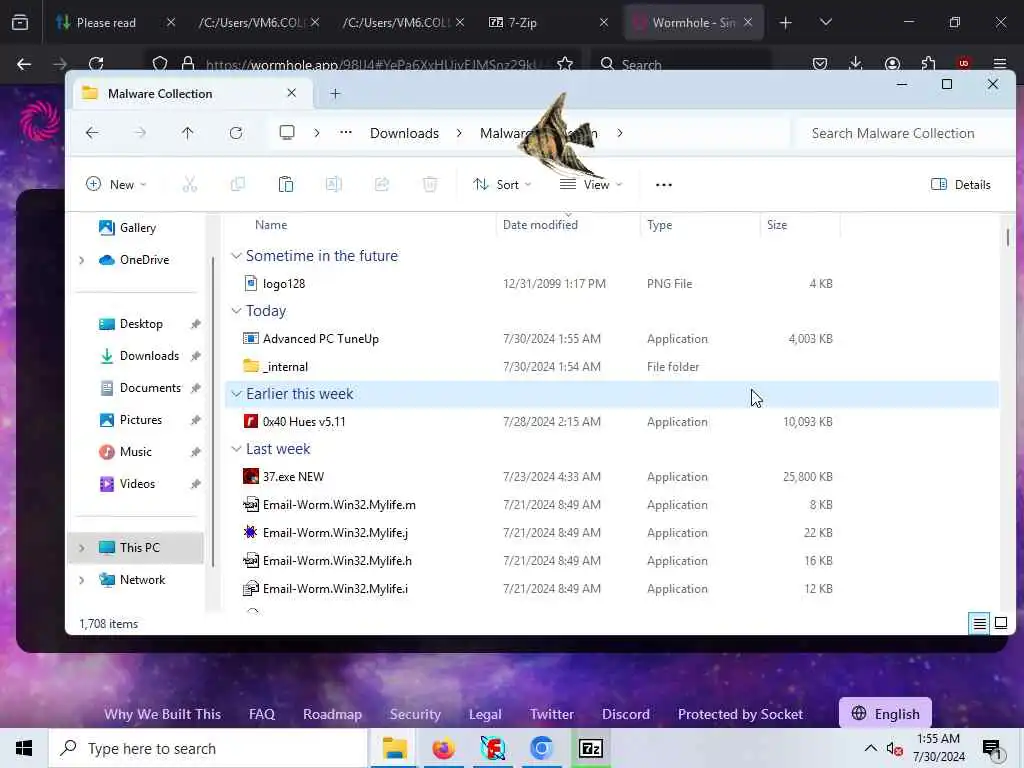List all Firefox tabs dropdown
The height and width of the screenshot is (768, 1024).
(x=825, y=23)
